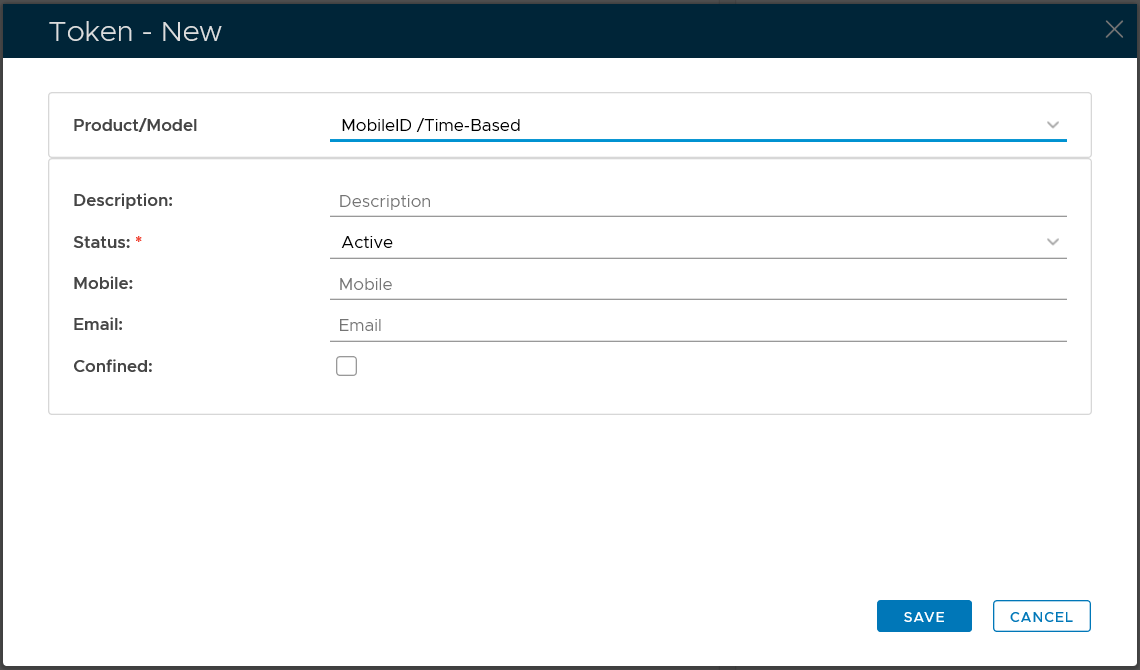Click the red required asterisk by Status
This screenshot has width=1140, height=670.
pyautogui.click(x=139, y=242)
